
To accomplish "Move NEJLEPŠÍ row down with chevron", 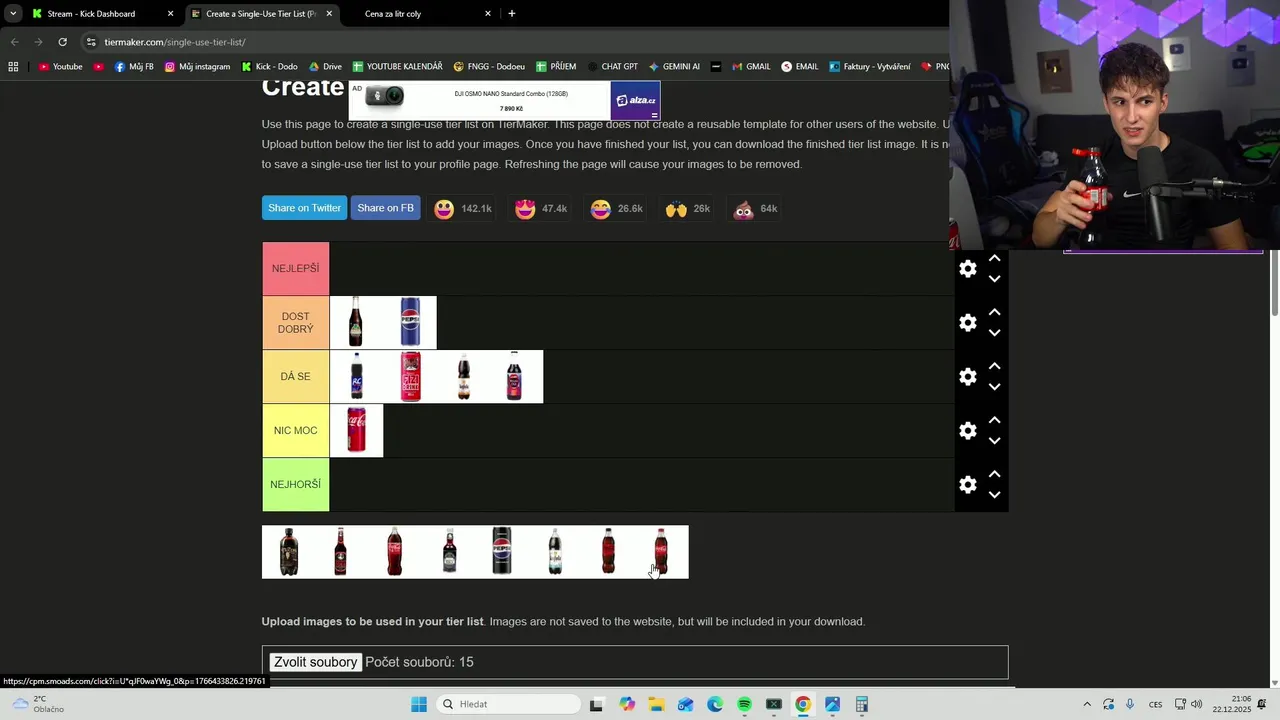I will pos(994,279).
